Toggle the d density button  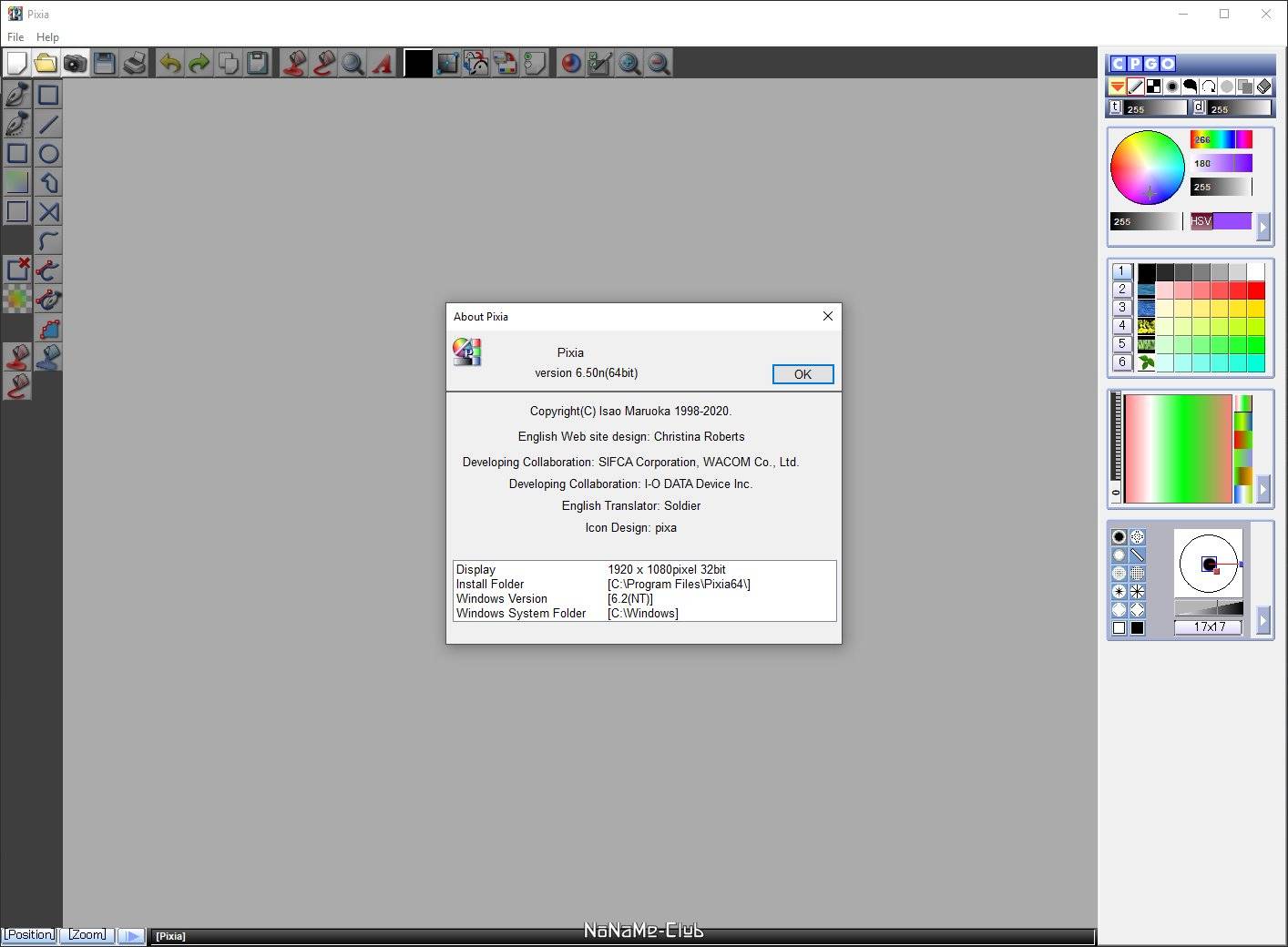1199,107
